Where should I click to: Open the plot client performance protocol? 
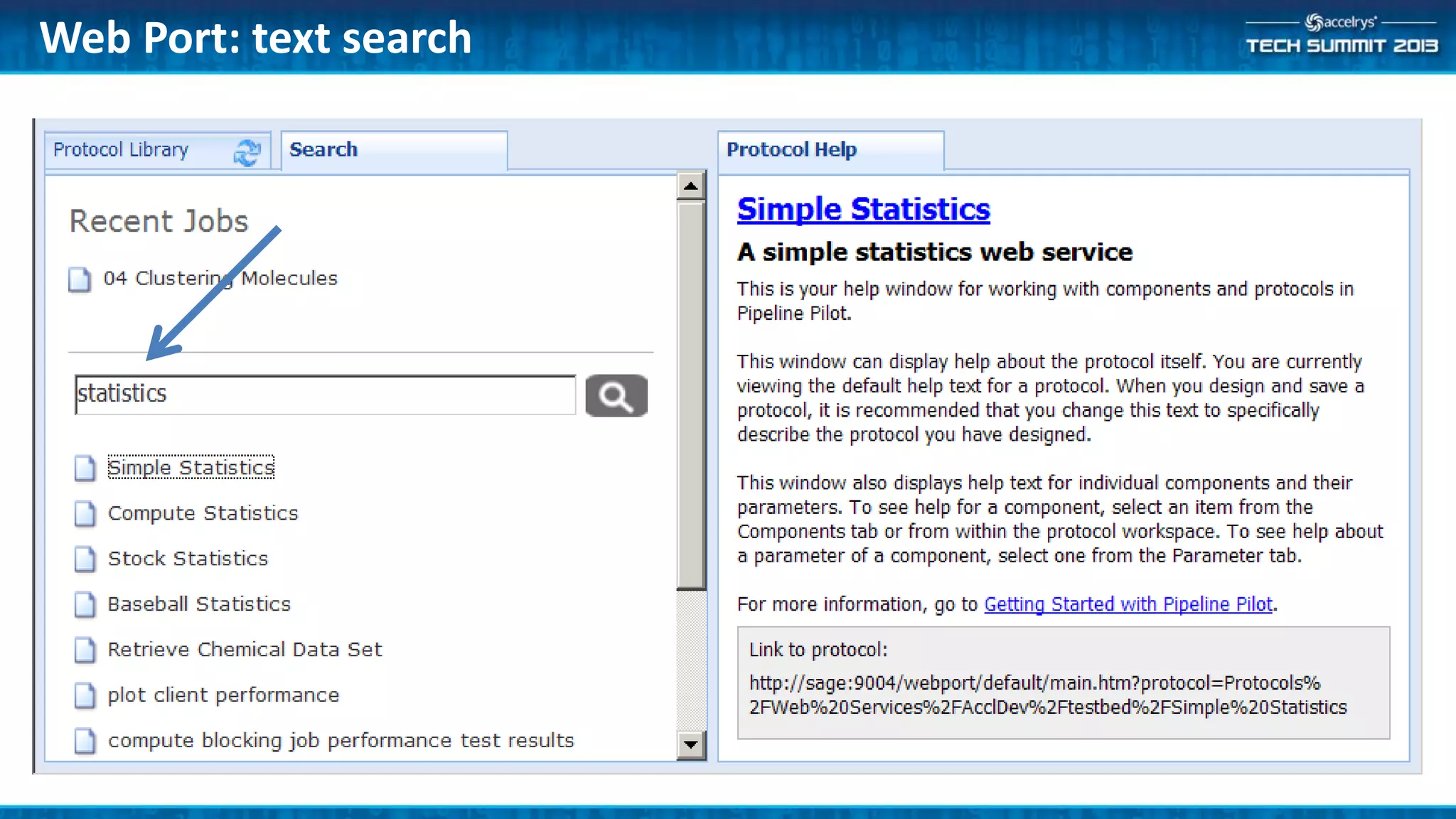223,695
